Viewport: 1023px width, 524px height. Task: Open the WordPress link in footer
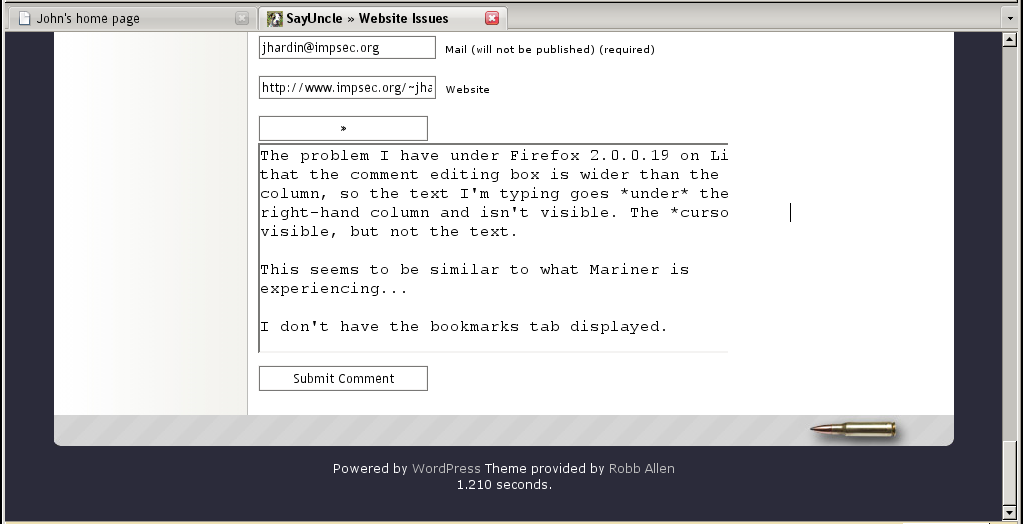coord(446,469)
